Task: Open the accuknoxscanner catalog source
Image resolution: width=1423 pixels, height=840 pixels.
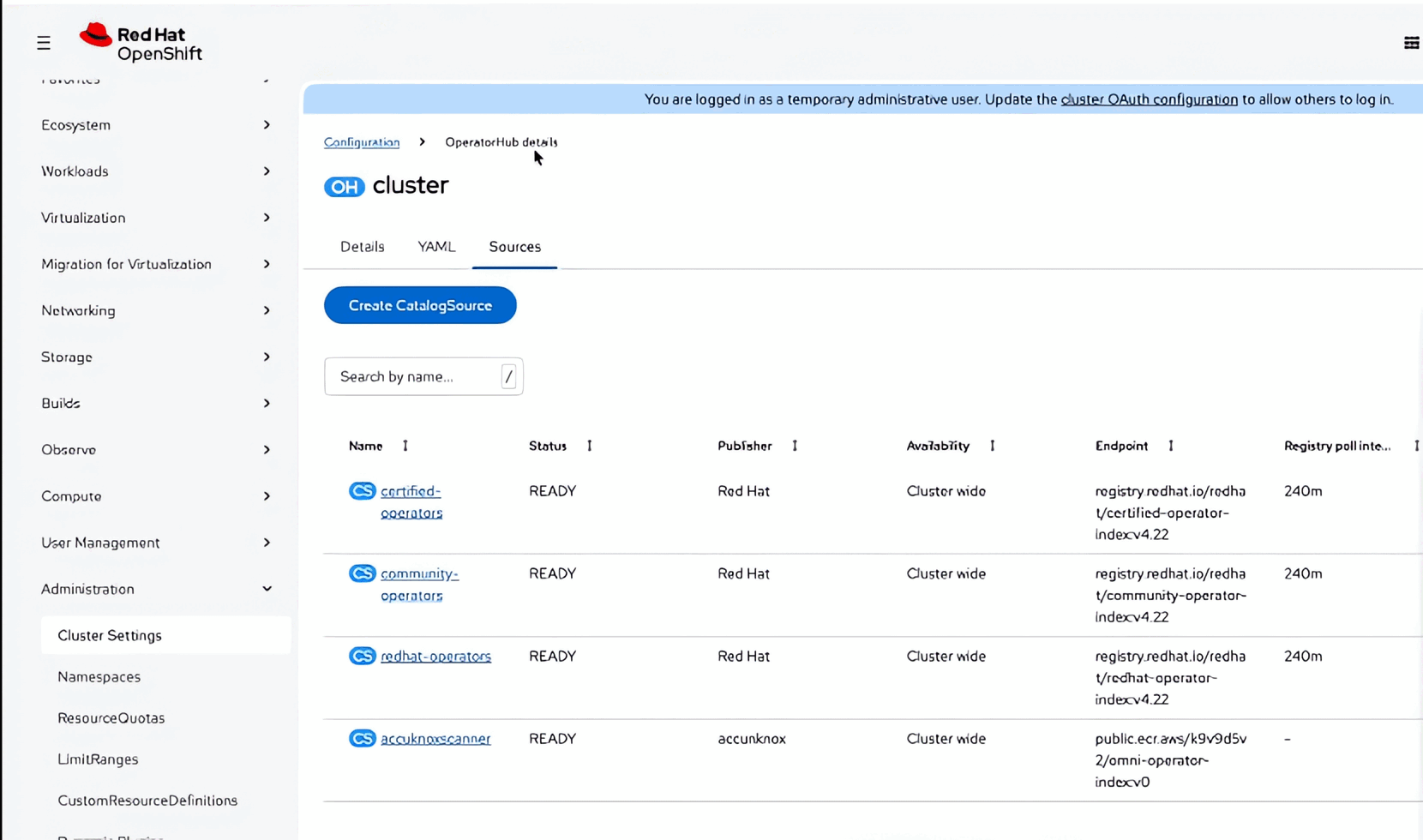Action: [435, 738]
